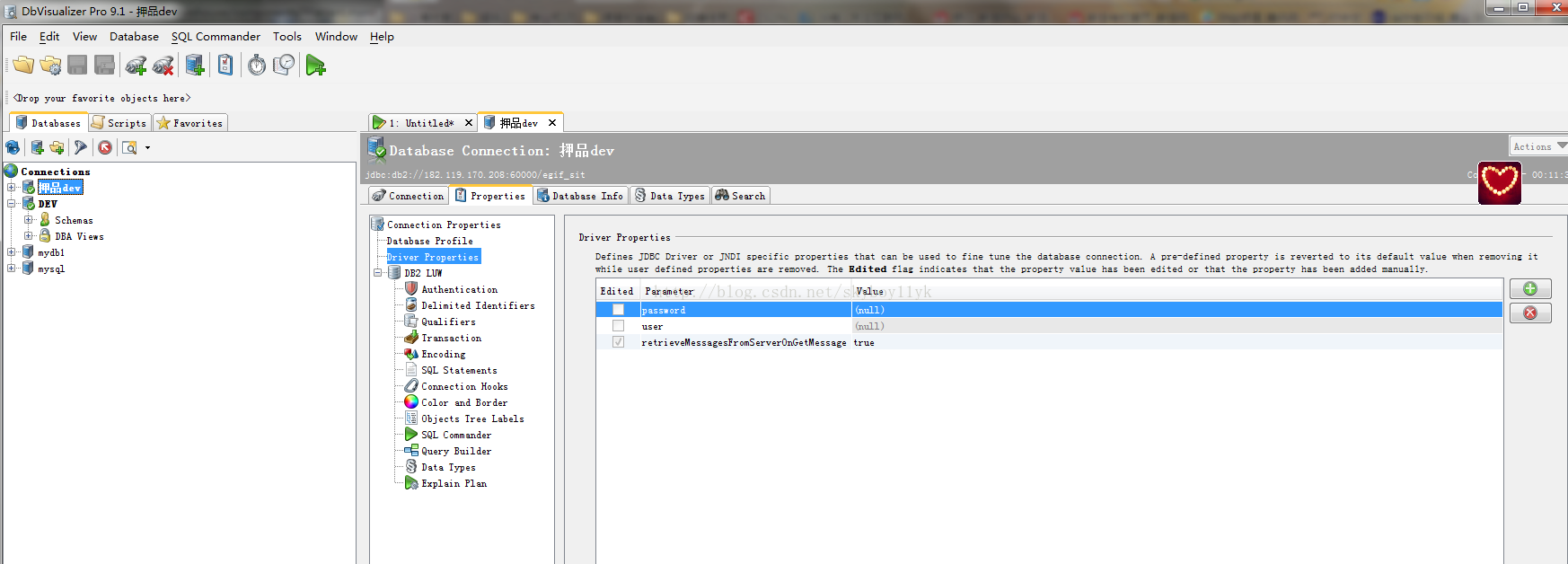Switch to the Connection sub-tab
1568x564 pixels.
tap(408, 196)
